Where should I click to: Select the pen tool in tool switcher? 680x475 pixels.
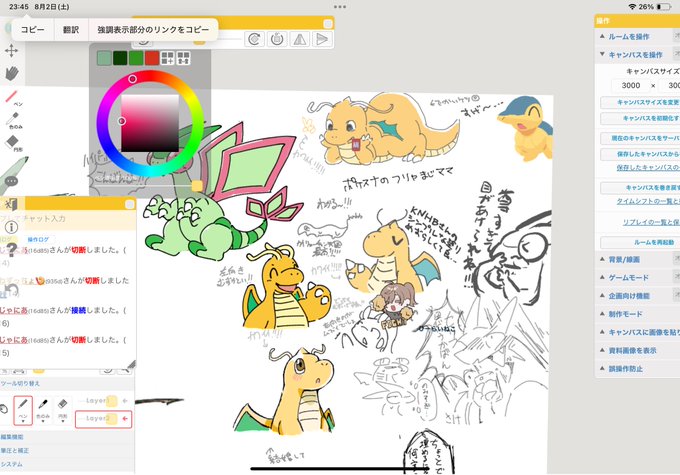23,409
